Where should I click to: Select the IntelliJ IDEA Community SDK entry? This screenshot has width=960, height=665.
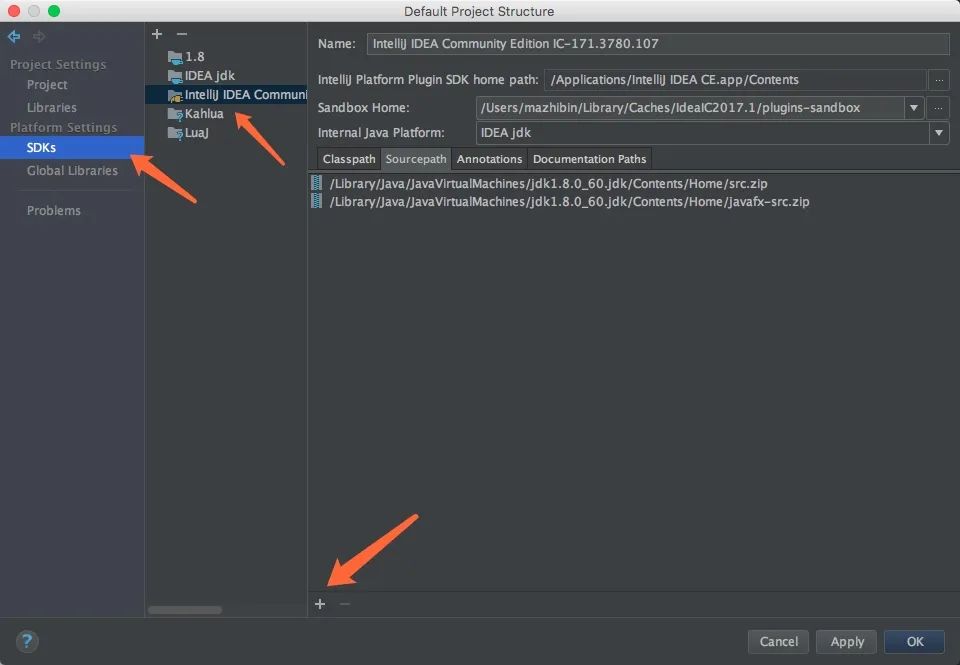(226, 94)
